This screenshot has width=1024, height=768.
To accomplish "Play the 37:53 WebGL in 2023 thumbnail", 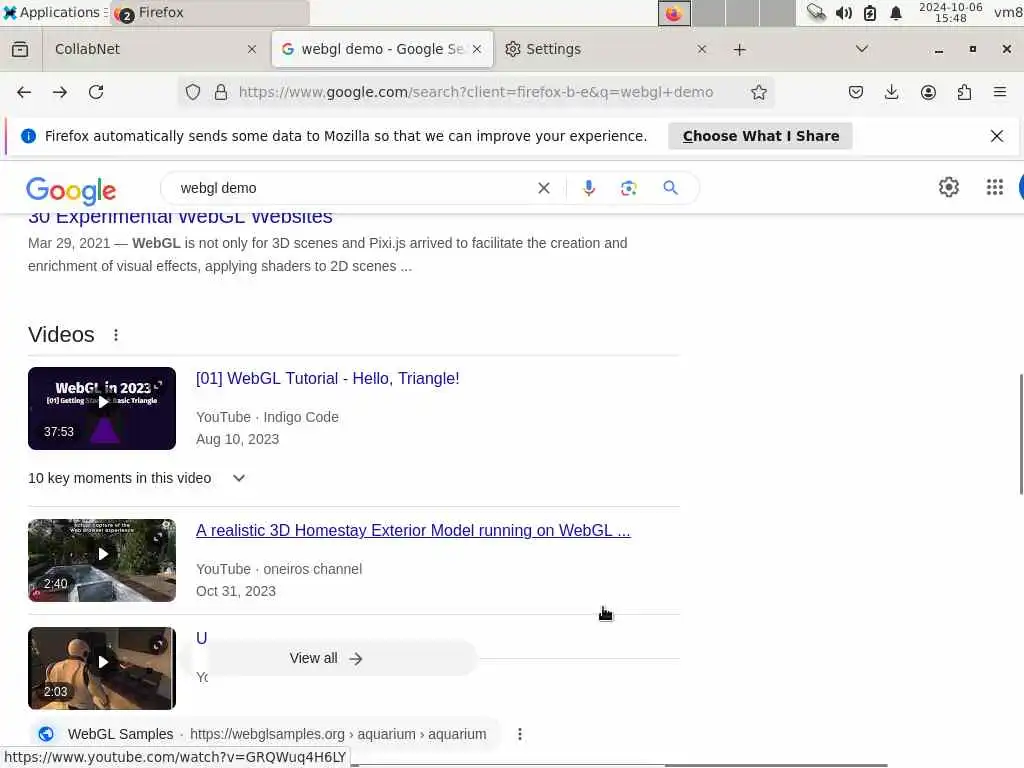I will click(102, 408).
